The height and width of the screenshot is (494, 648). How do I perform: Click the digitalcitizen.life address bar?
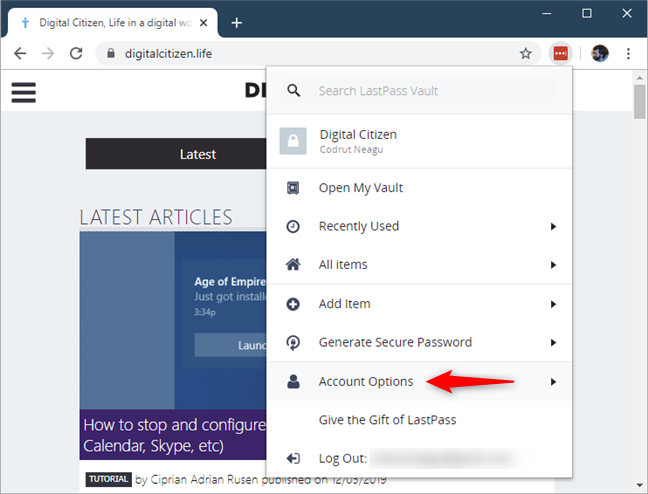(x=317, y=53)
